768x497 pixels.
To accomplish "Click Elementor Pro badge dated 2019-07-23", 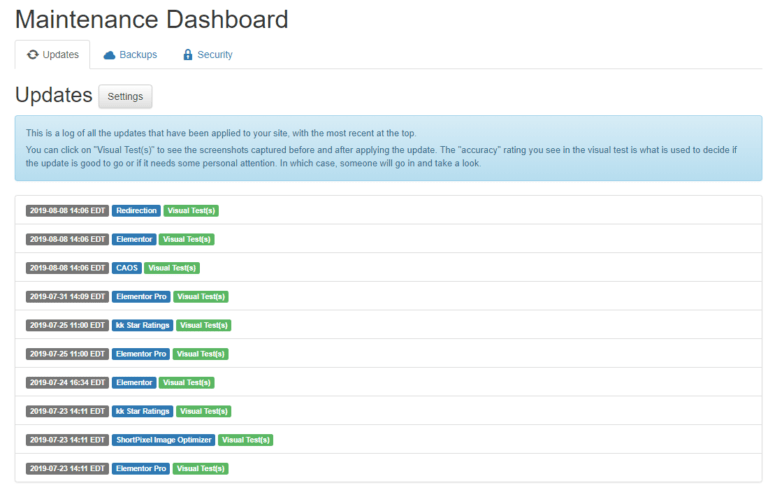I will tap(141, 469).
